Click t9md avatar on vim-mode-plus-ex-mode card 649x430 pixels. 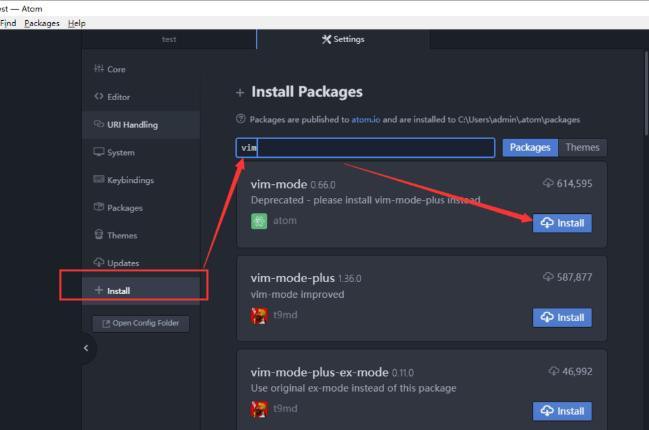pyautogui.click(x=259, y=409)
